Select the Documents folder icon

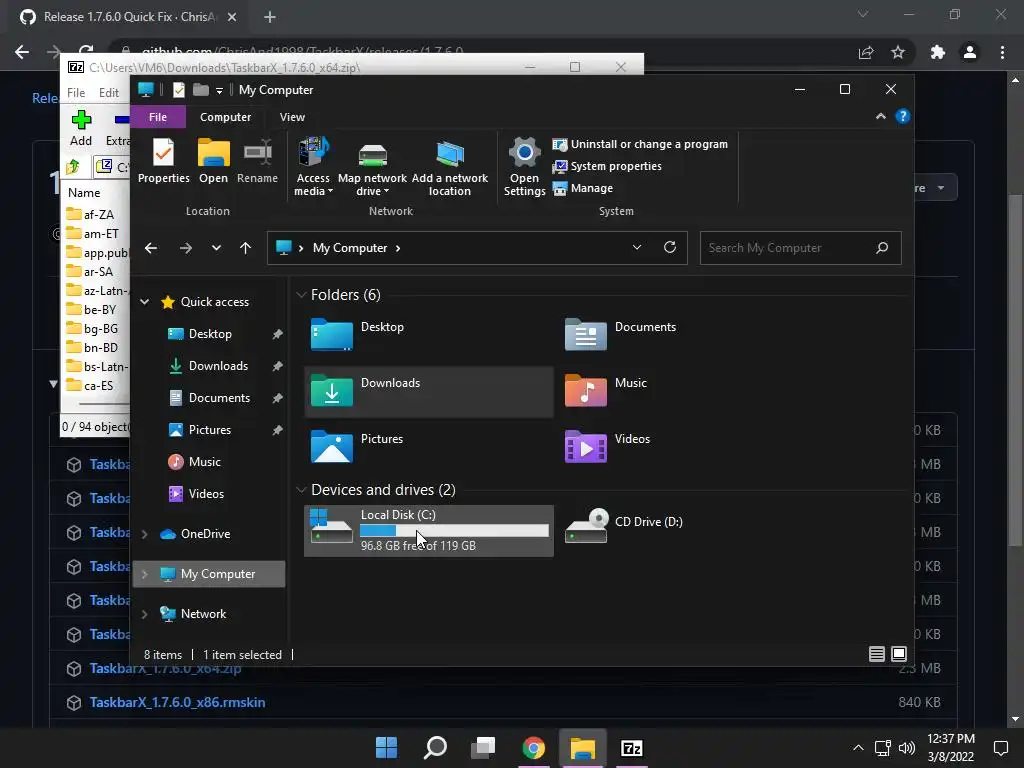(586, 335)
